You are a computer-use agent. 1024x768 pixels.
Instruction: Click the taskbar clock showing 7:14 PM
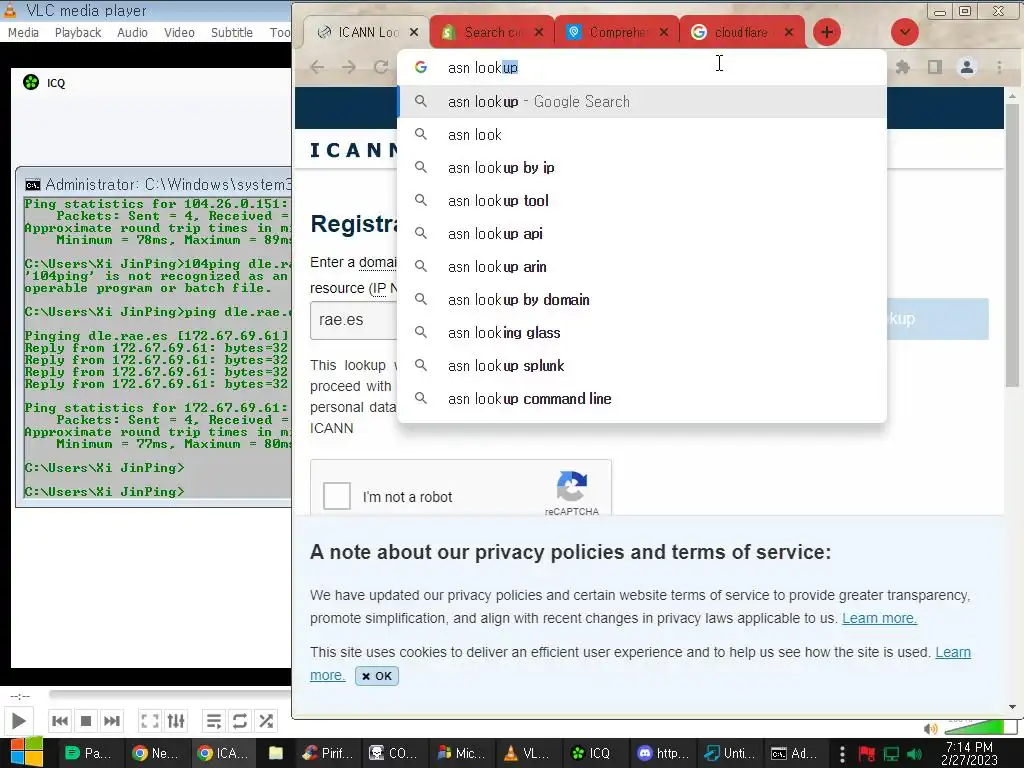tap(969, 753)
